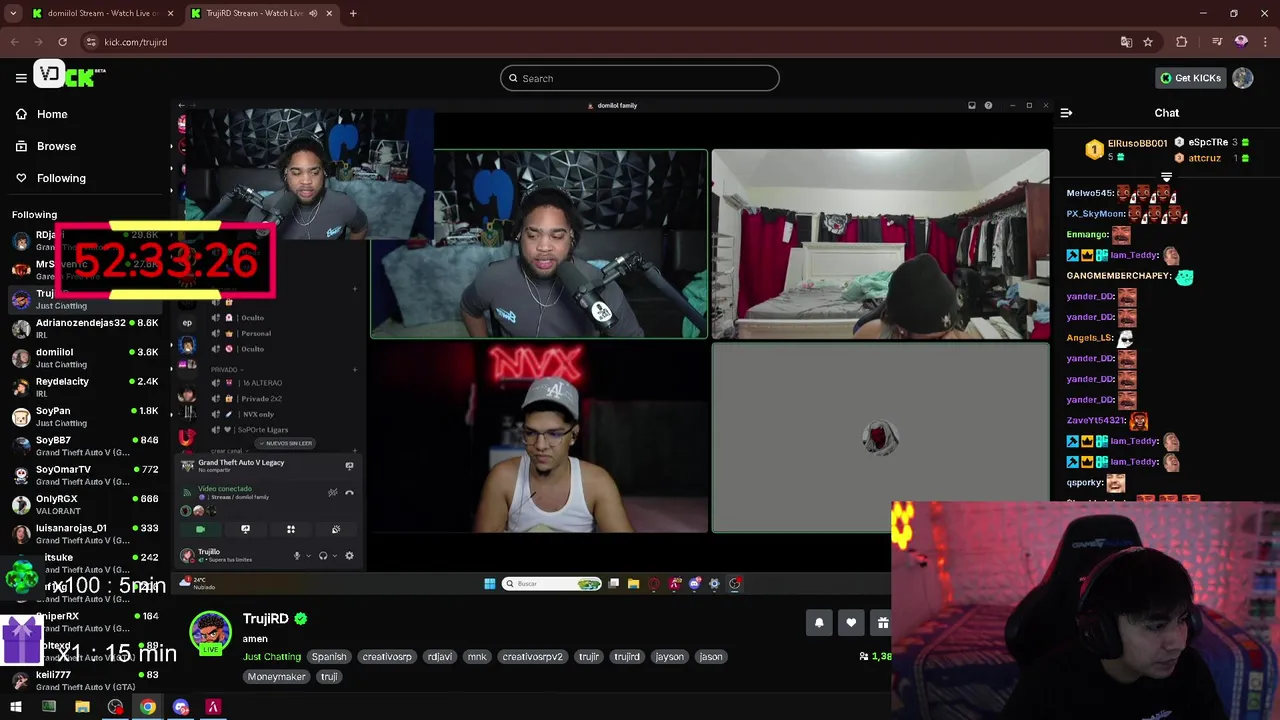This screenshot has width=1280, height=720.
Task: Open Discord from the Windows taskbar
Action: pos(181,707)
